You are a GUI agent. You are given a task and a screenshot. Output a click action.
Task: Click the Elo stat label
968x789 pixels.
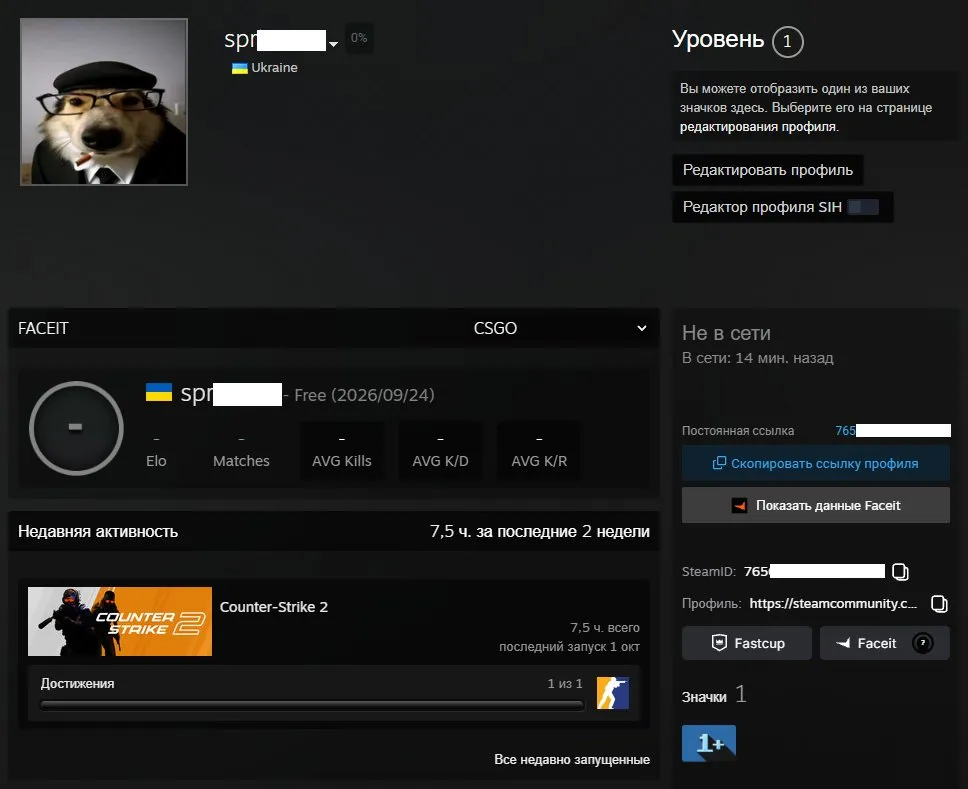click(x=156, y=461)
